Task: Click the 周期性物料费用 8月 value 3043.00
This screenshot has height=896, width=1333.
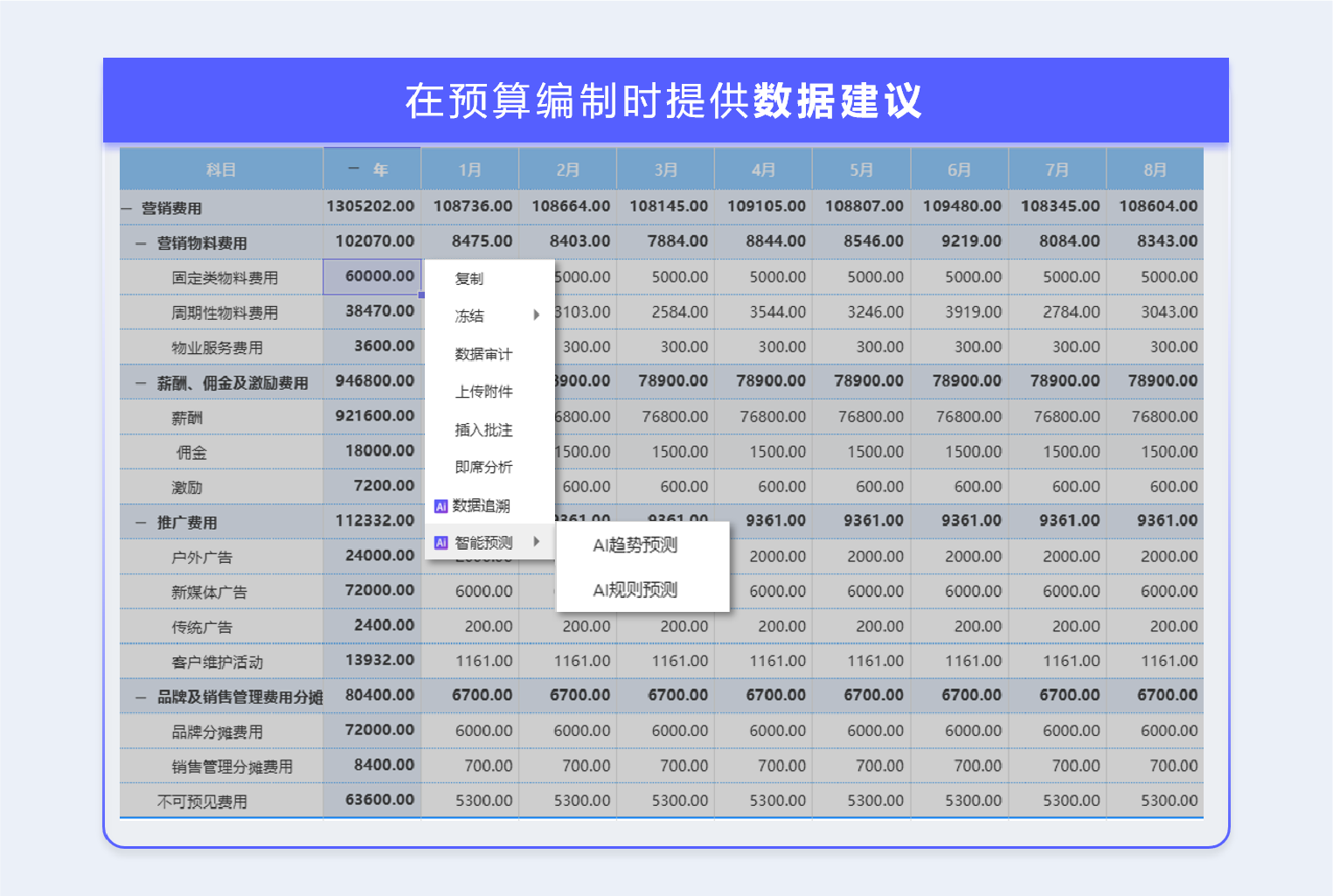Action: coord(1169,312)
